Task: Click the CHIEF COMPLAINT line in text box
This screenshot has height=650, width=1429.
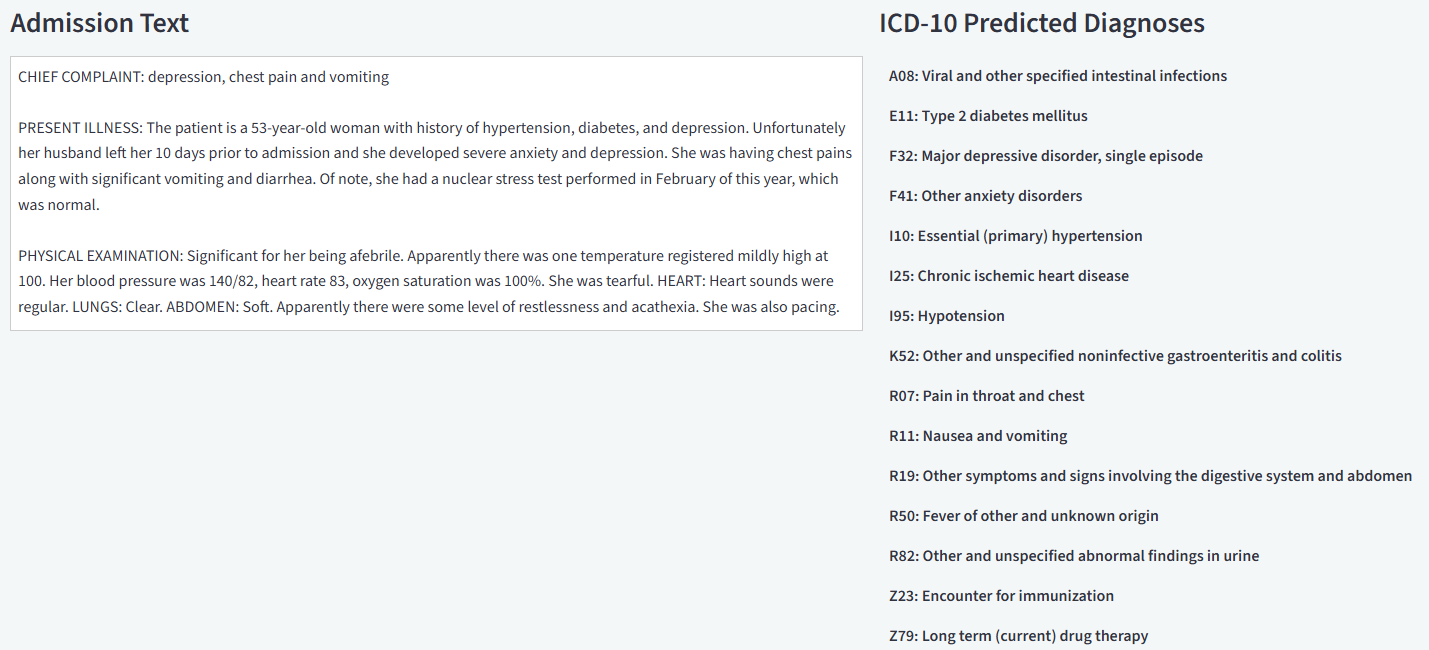Action: tap(203, 77)
